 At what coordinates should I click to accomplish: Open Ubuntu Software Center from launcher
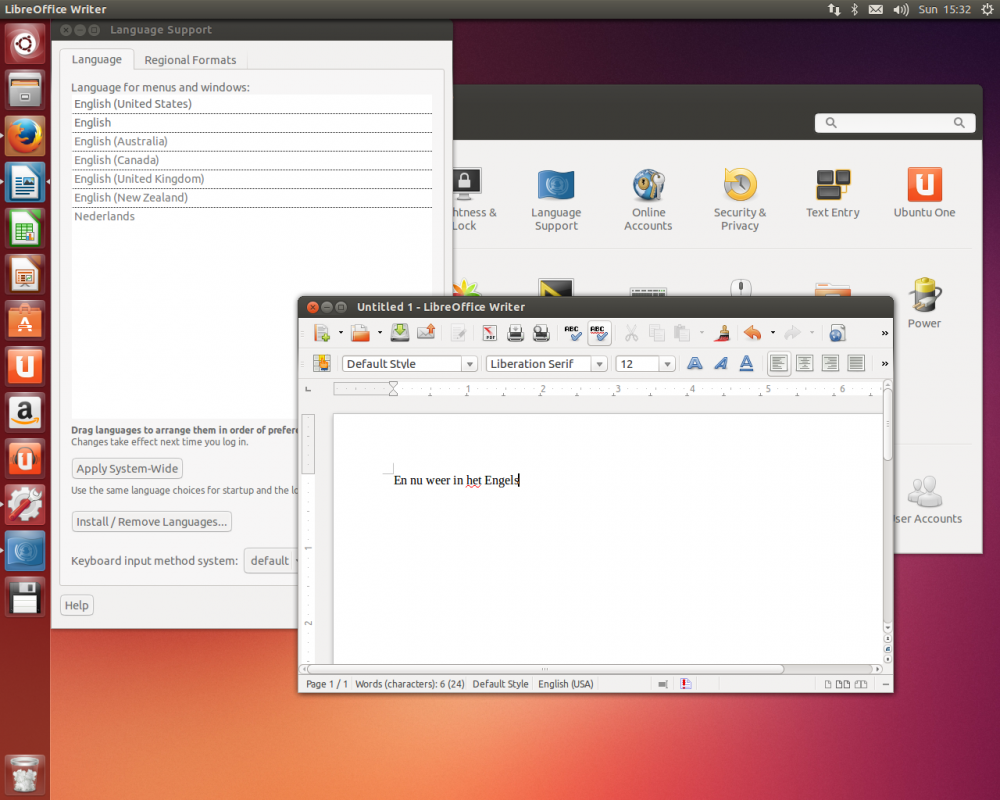(x=25, y=320)
